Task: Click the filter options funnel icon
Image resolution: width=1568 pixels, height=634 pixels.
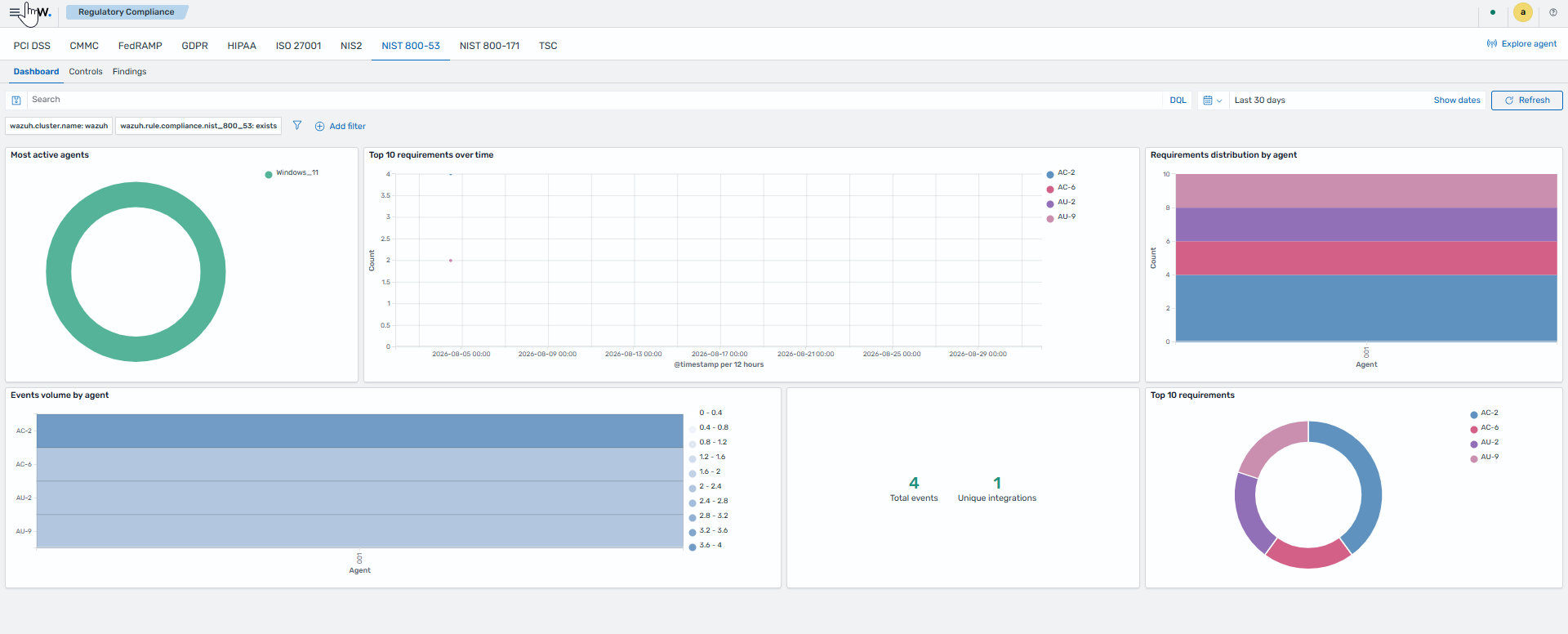Action: click(297, 126)
